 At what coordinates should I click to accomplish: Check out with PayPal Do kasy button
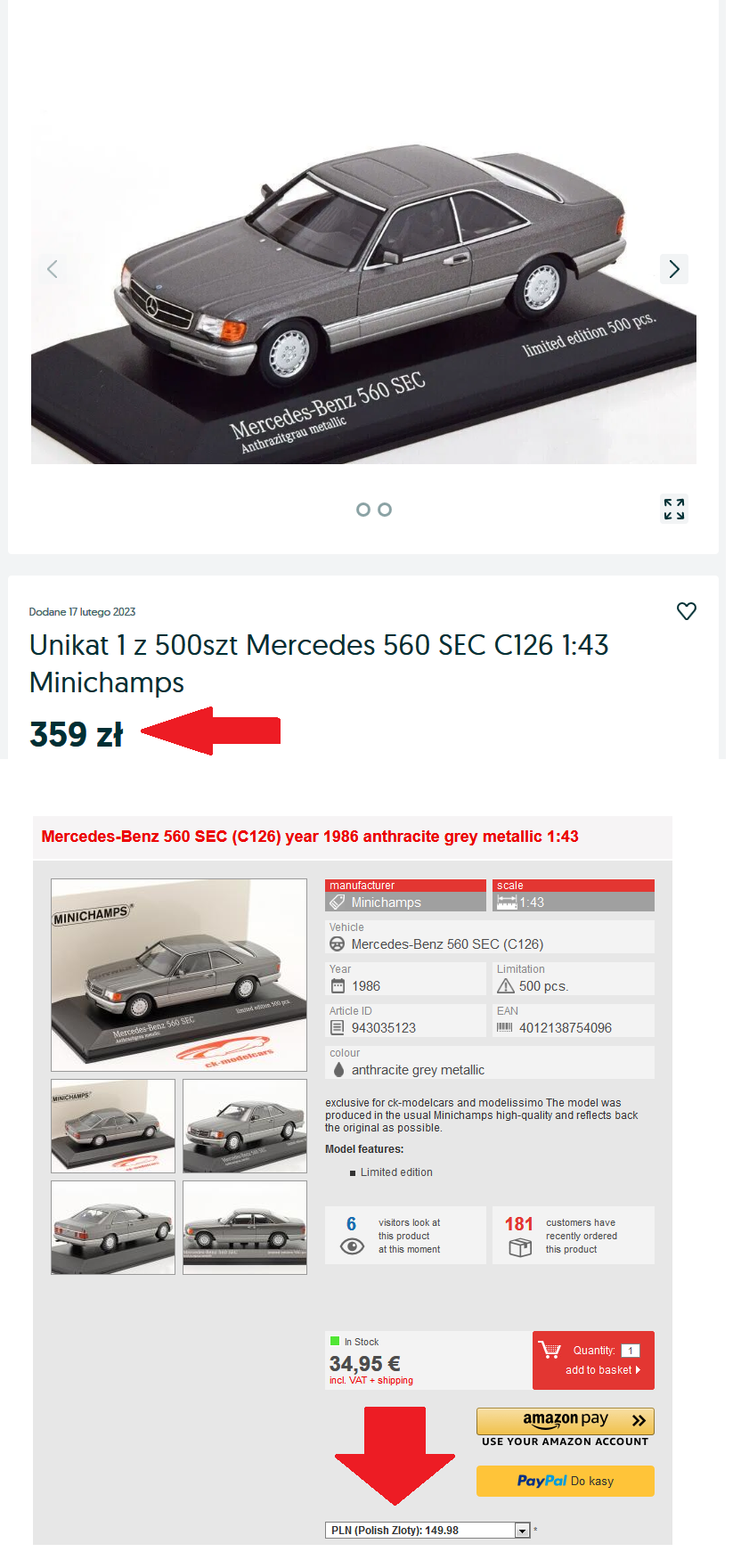566,1481
